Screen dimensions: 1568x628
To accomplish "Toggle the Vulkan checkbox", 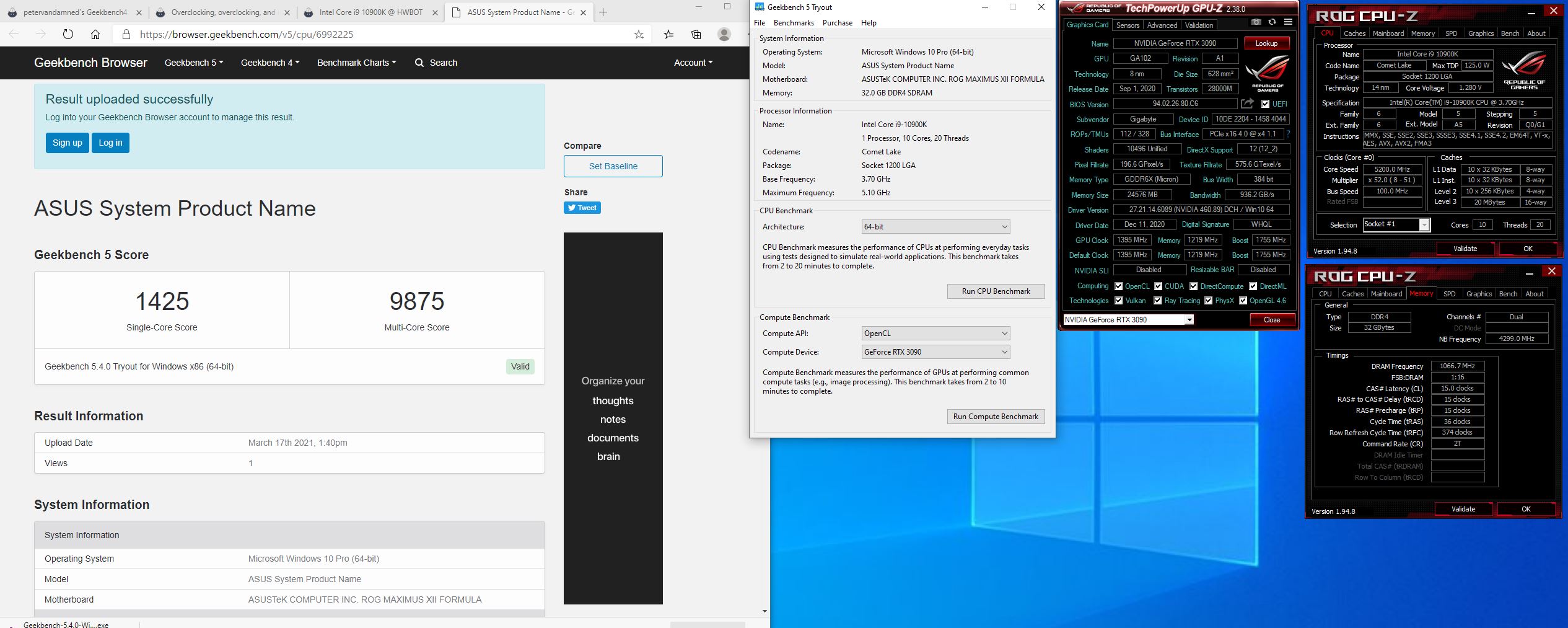I will [1118, 301].
